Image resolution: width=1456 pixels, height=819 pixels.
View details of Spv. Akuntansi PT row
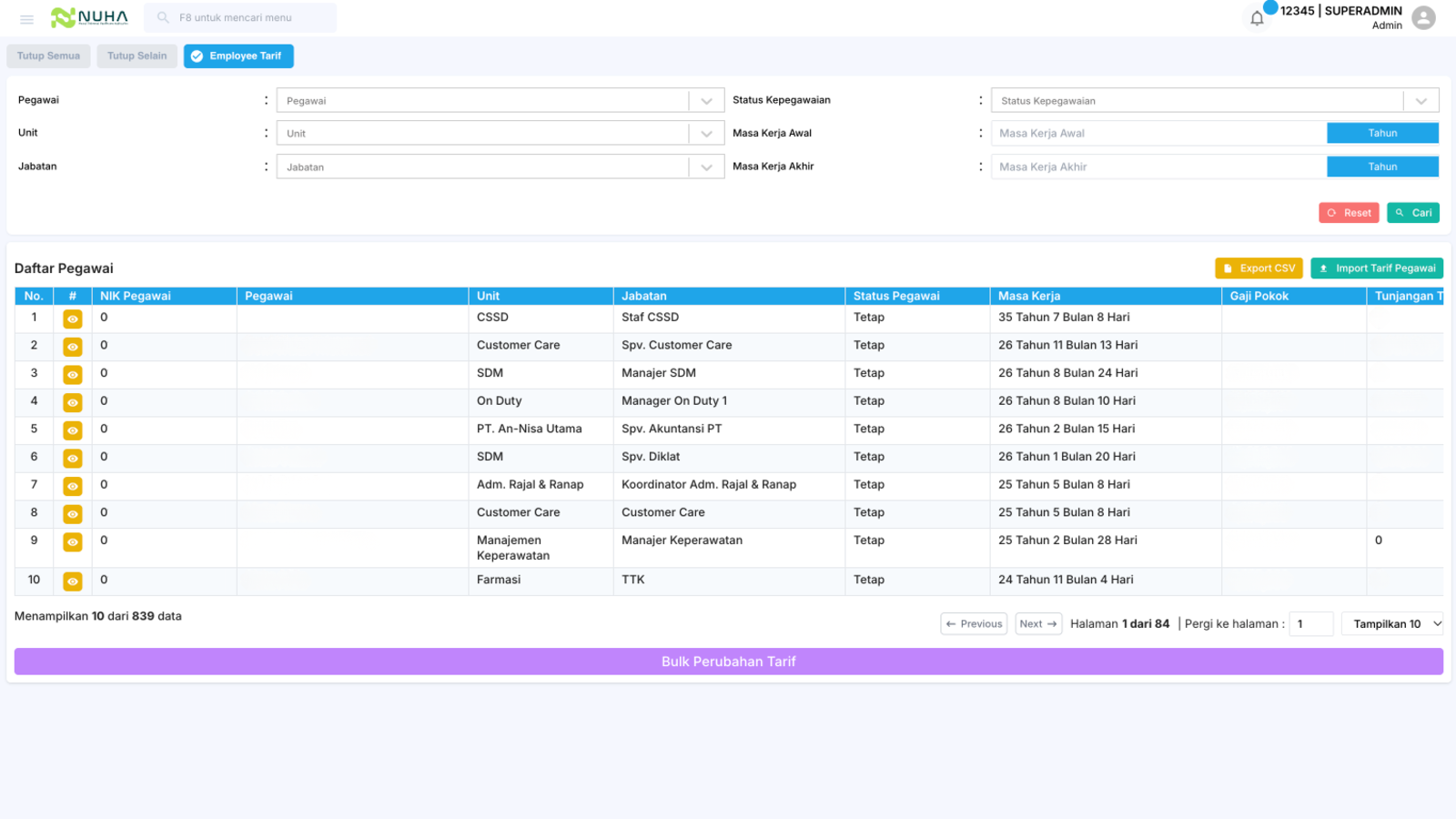click(x=73, y=430)
